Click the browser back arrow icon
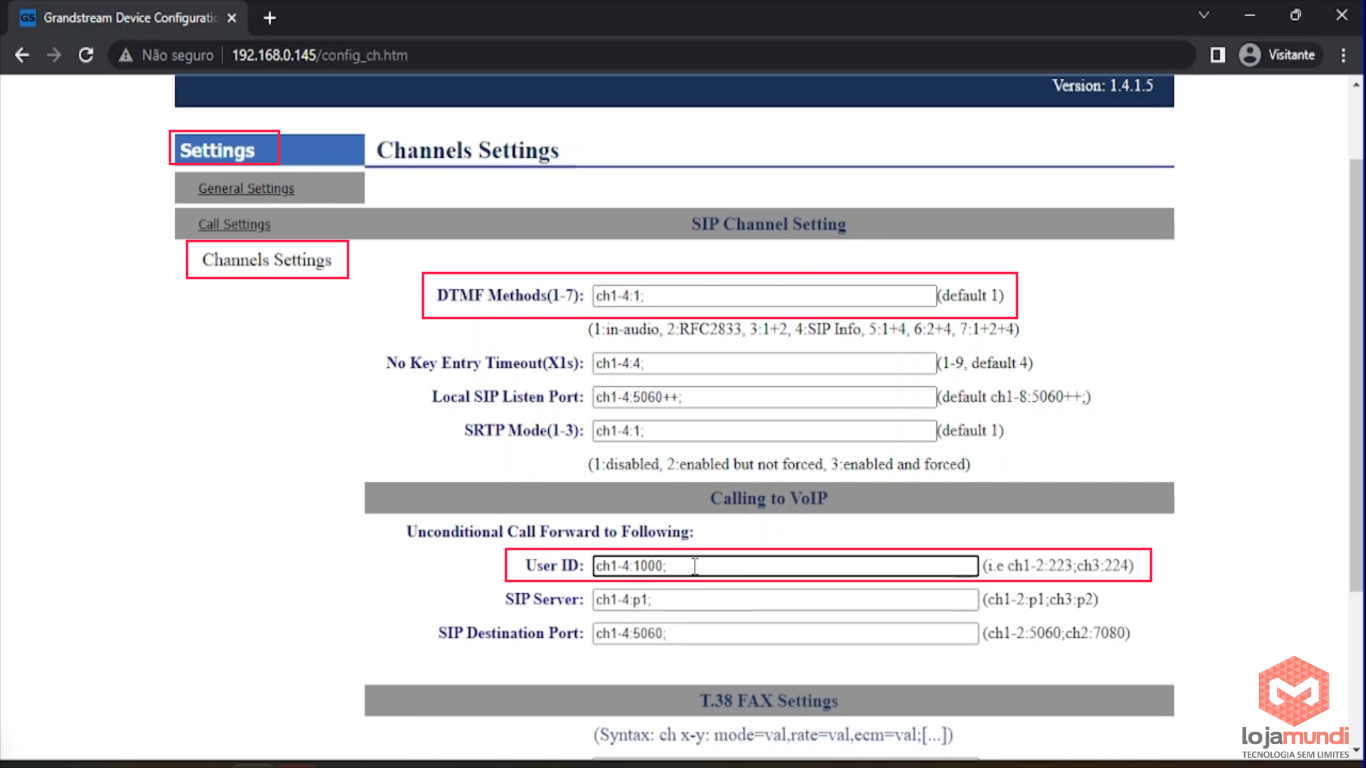The width and height of the screenshot is (1366, 768). coord(22,55)
